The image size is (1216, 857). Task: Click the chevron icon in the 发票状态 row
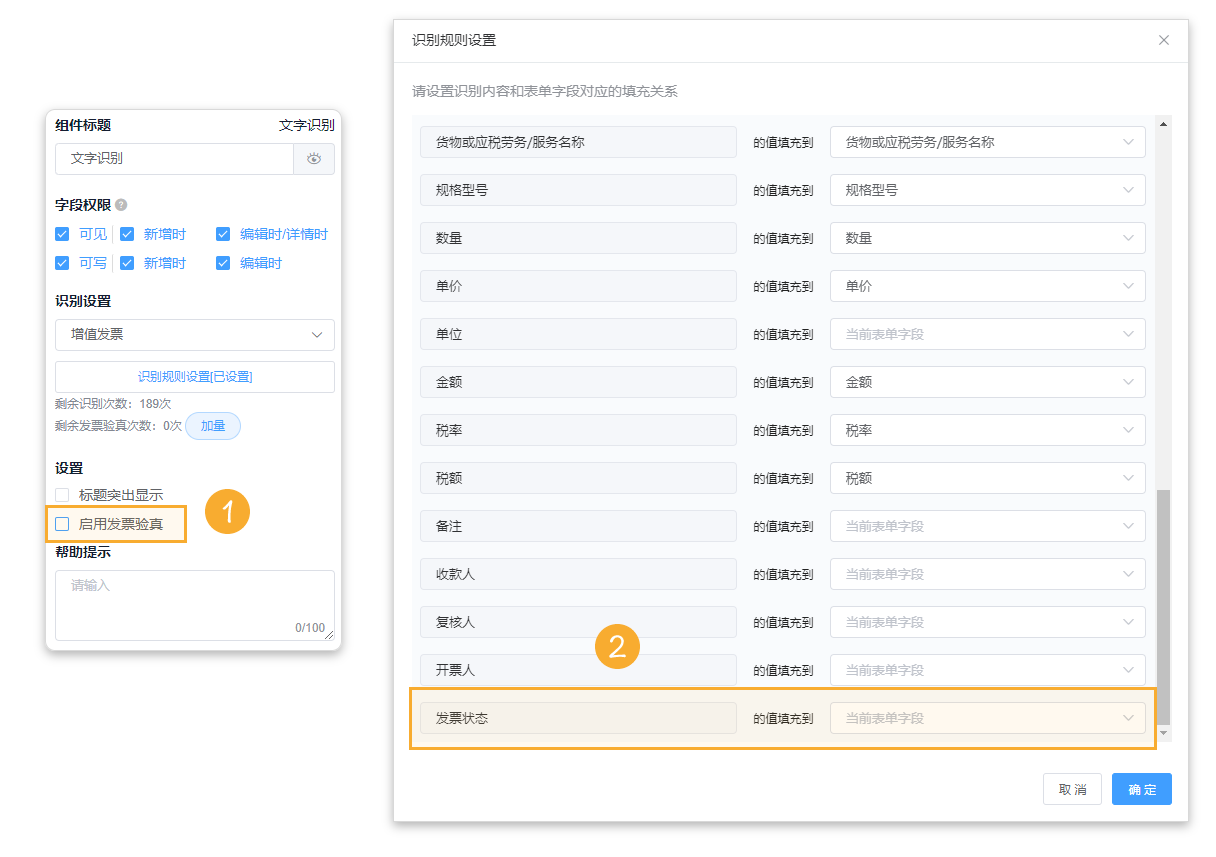[1128, 718]
